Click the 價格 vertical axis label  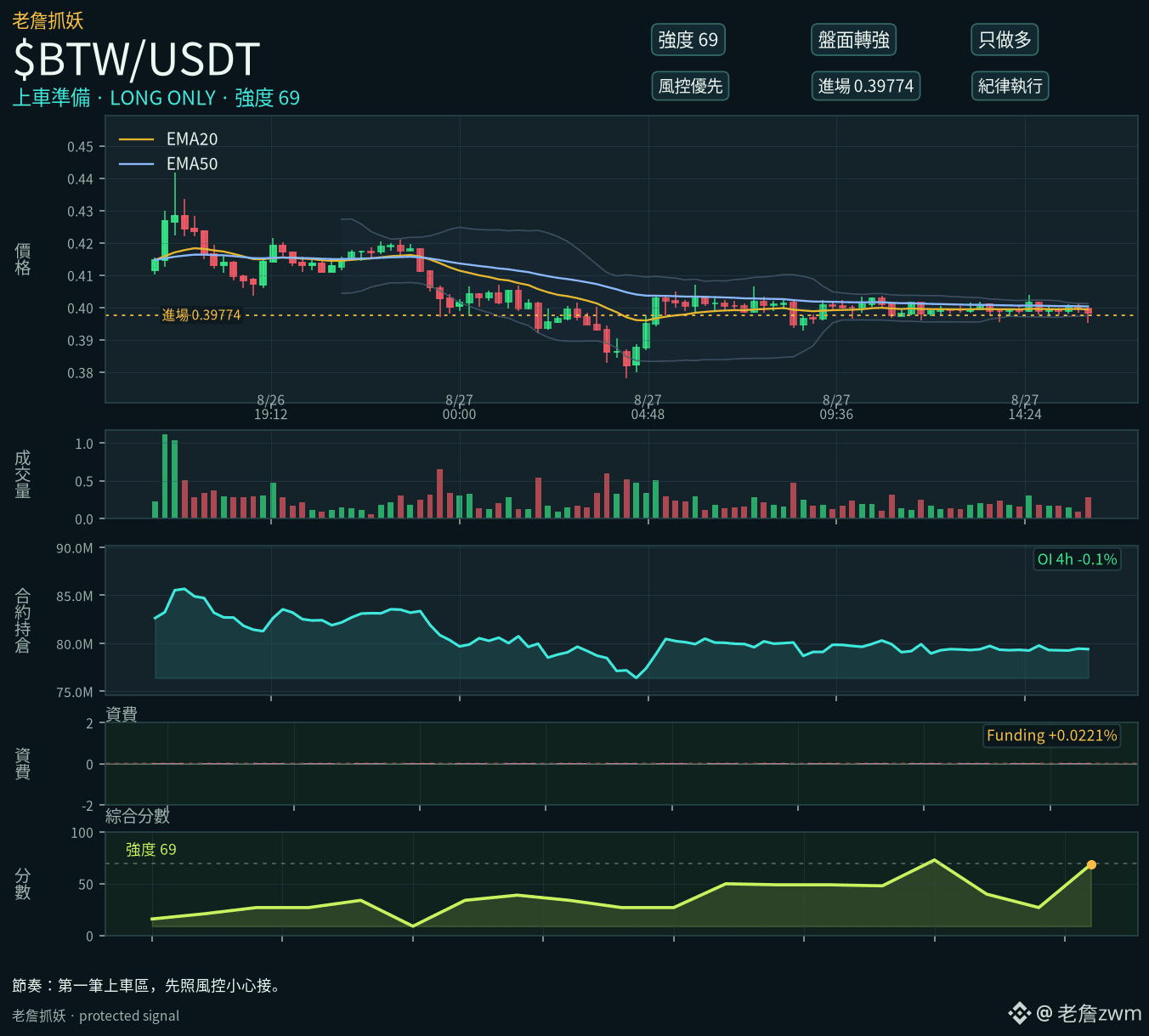23,259
